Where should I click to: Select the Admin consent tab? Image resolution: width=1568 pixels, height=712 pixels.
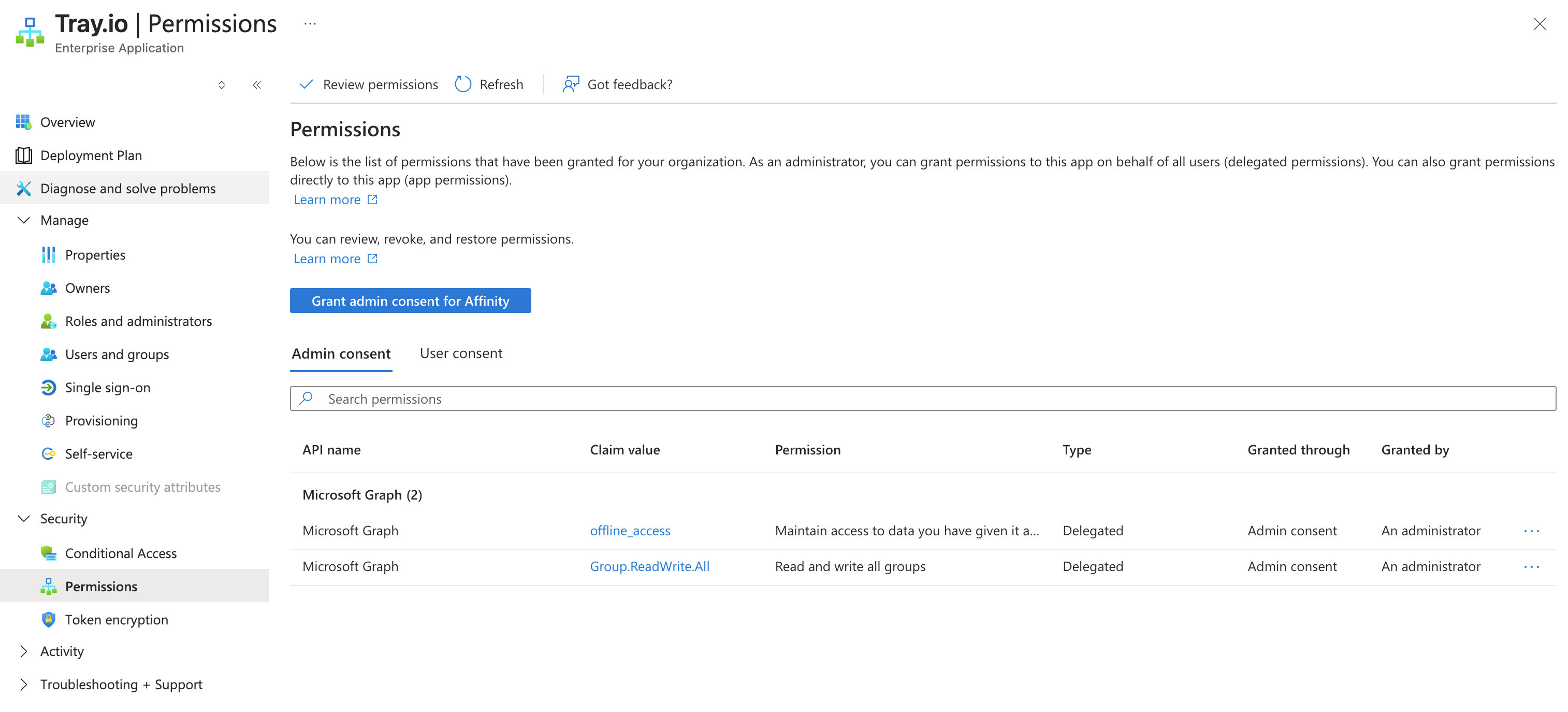click(341, 354)
